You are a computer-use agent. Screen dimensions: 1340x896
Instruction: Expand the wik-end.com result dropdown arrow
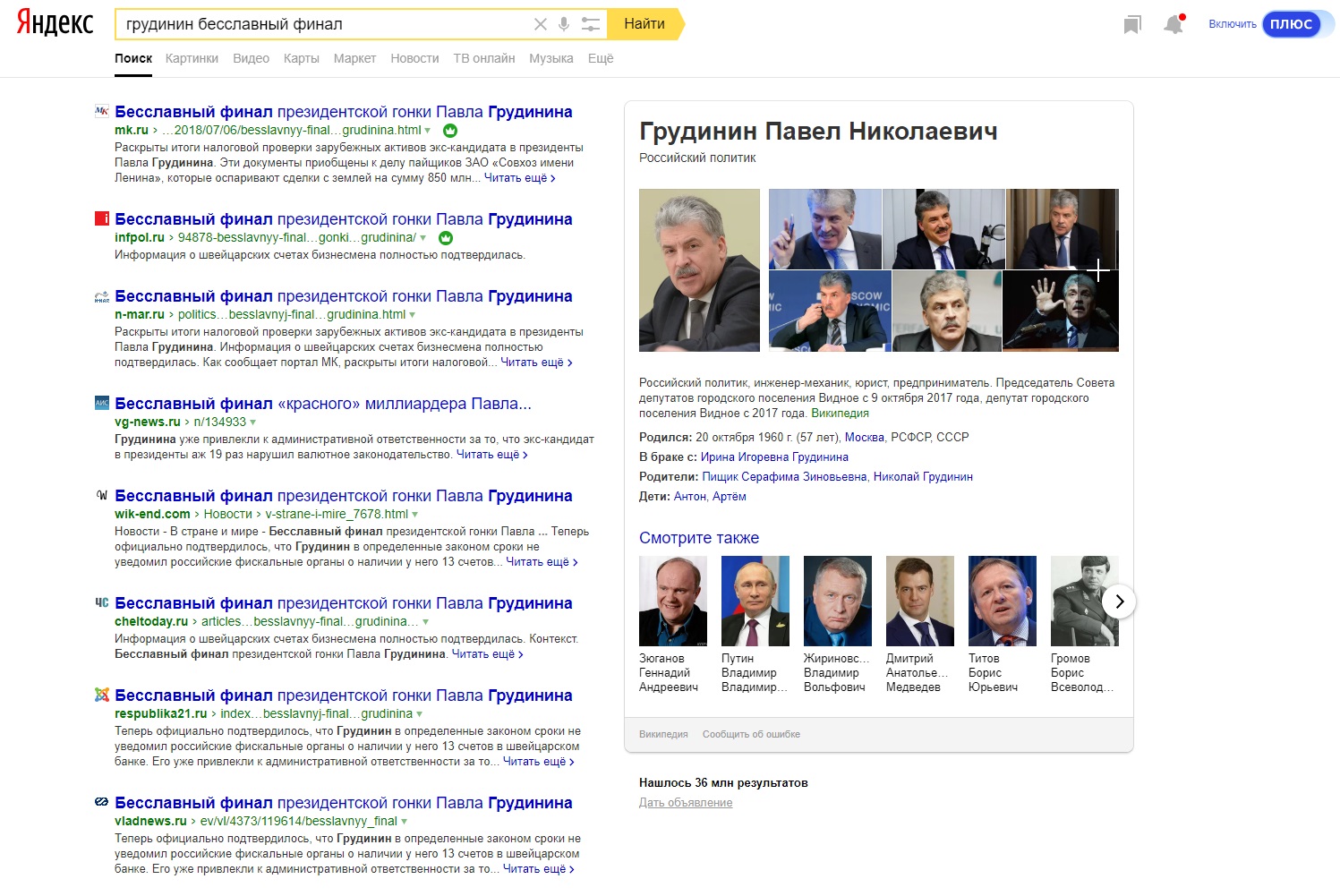[x=415, y=515]
